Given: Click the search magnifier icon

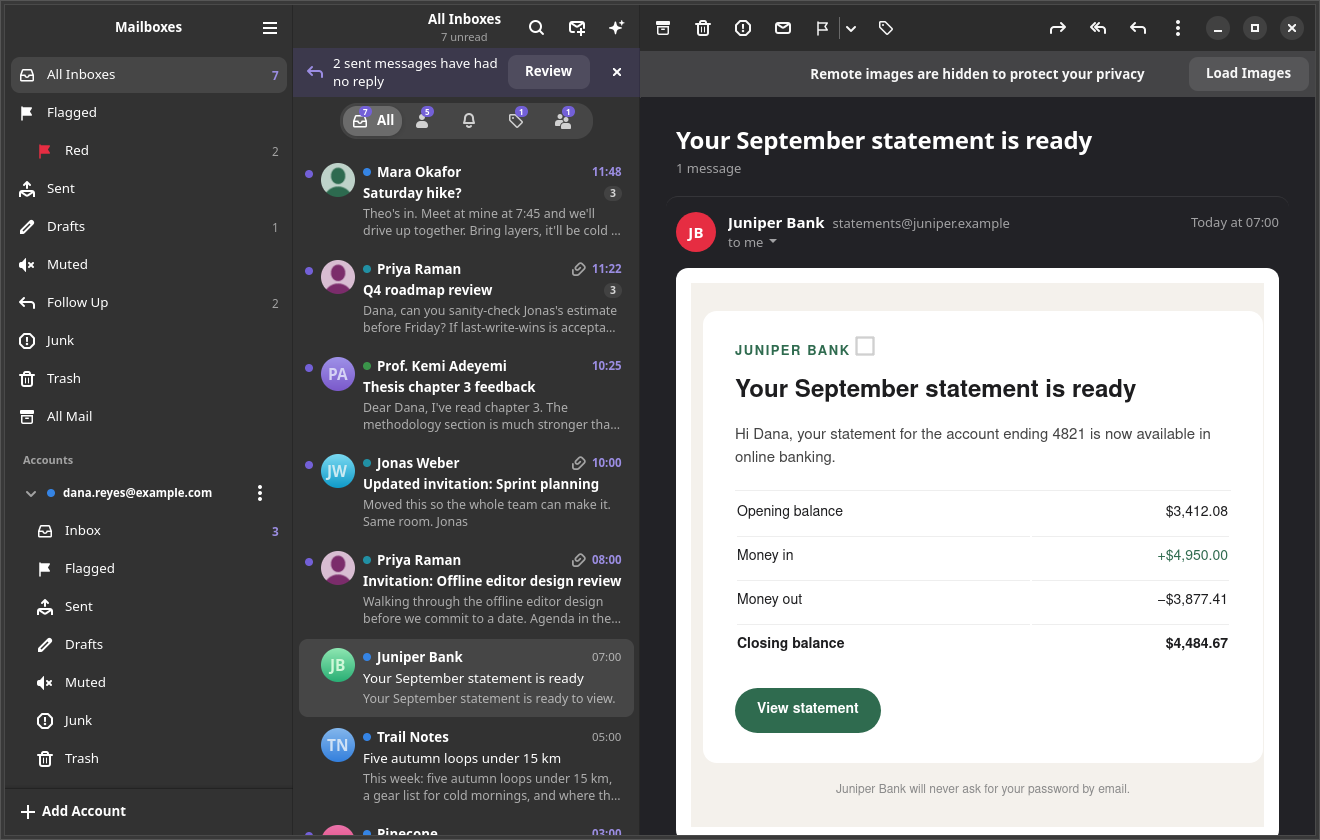Looking at the screenshot, I should pos(537,28).
